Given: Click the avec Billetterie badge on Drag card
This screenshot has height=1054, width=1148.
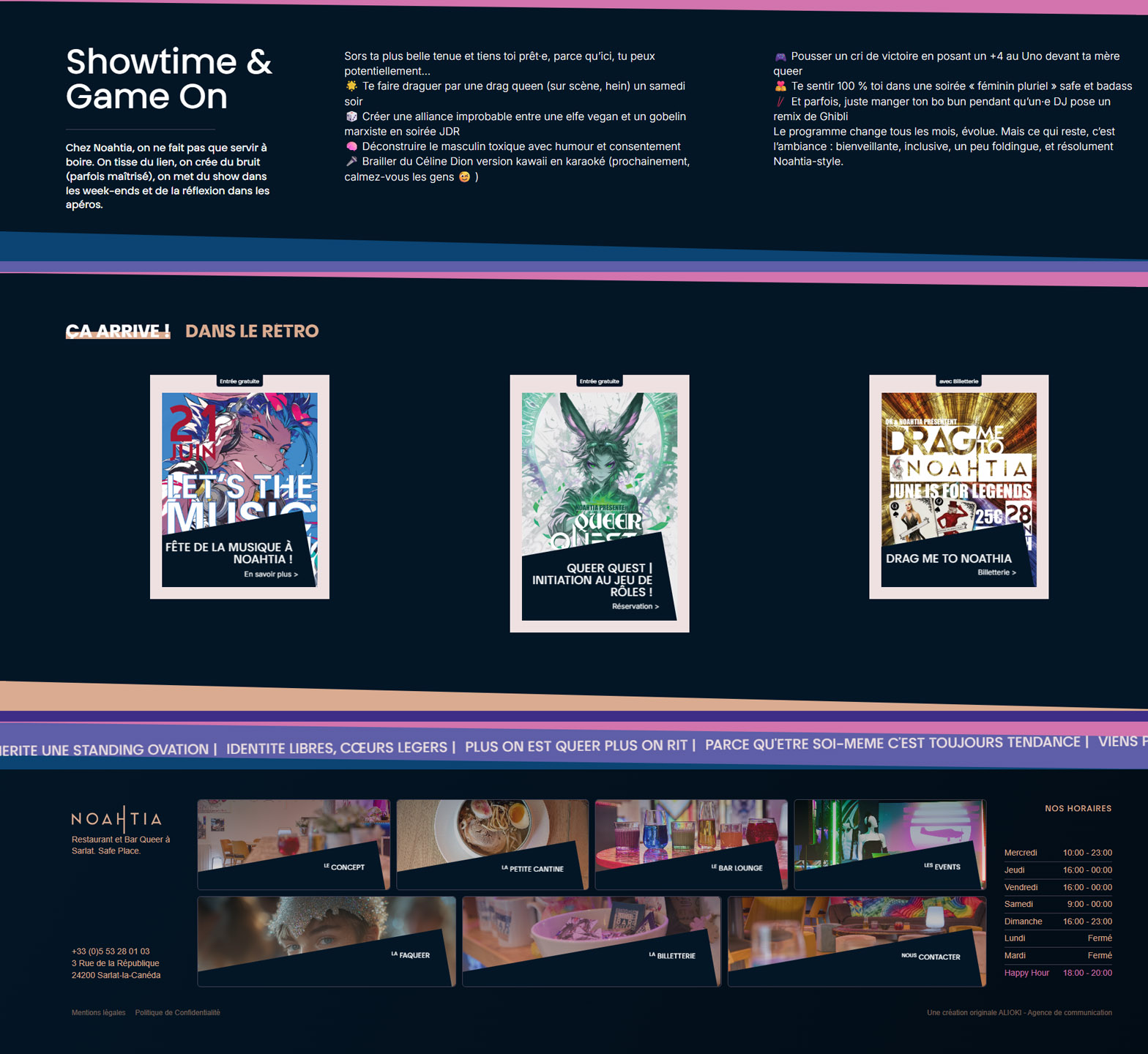Looking at the screenshot, I should (x=958, y=381).
